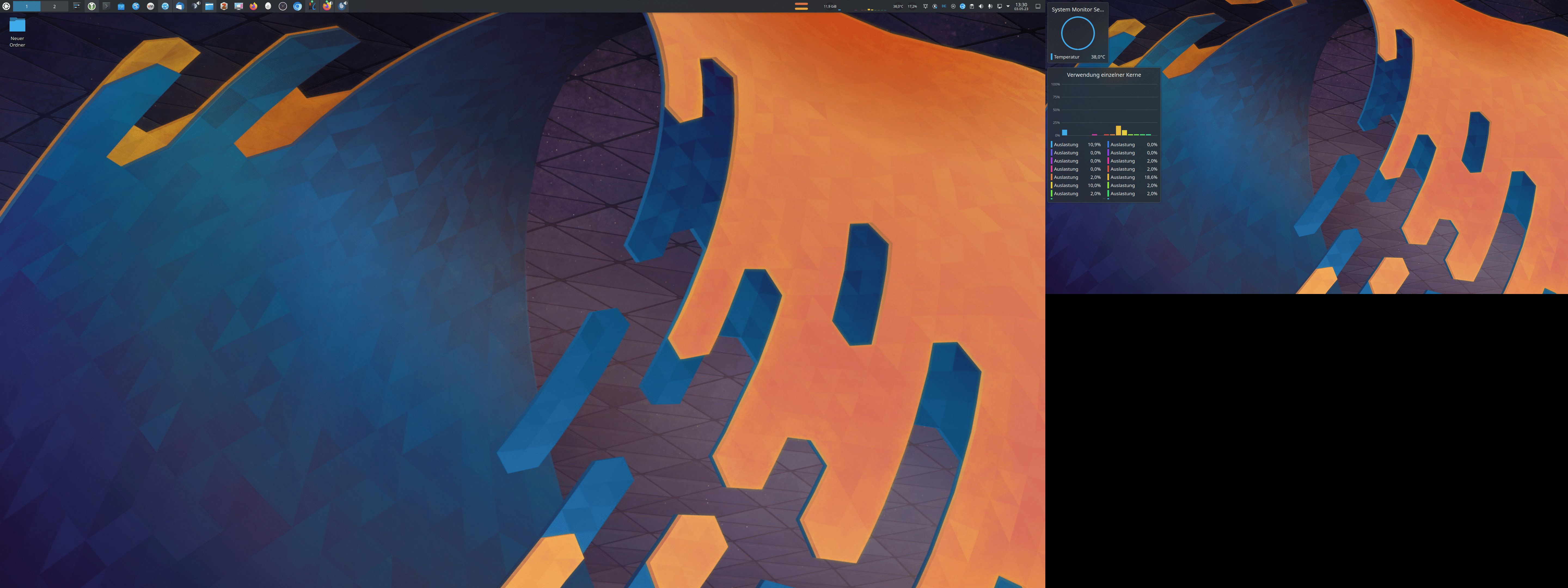The height and width of the screenshot is (588, 1568).
Task: Open the Konsole terminal launcher
Action: (106, 6)
